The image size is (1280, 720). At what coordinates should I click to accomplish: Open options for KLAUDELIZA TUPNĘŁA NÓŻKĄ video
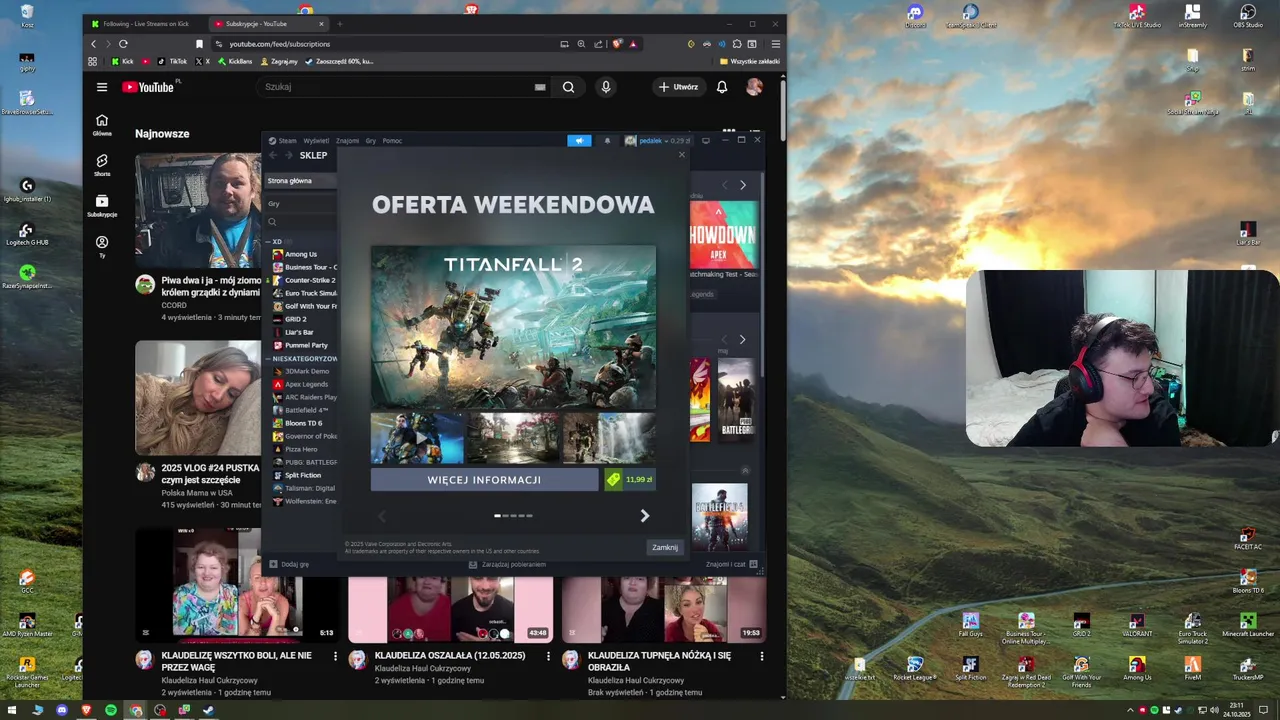coord(761,656)
